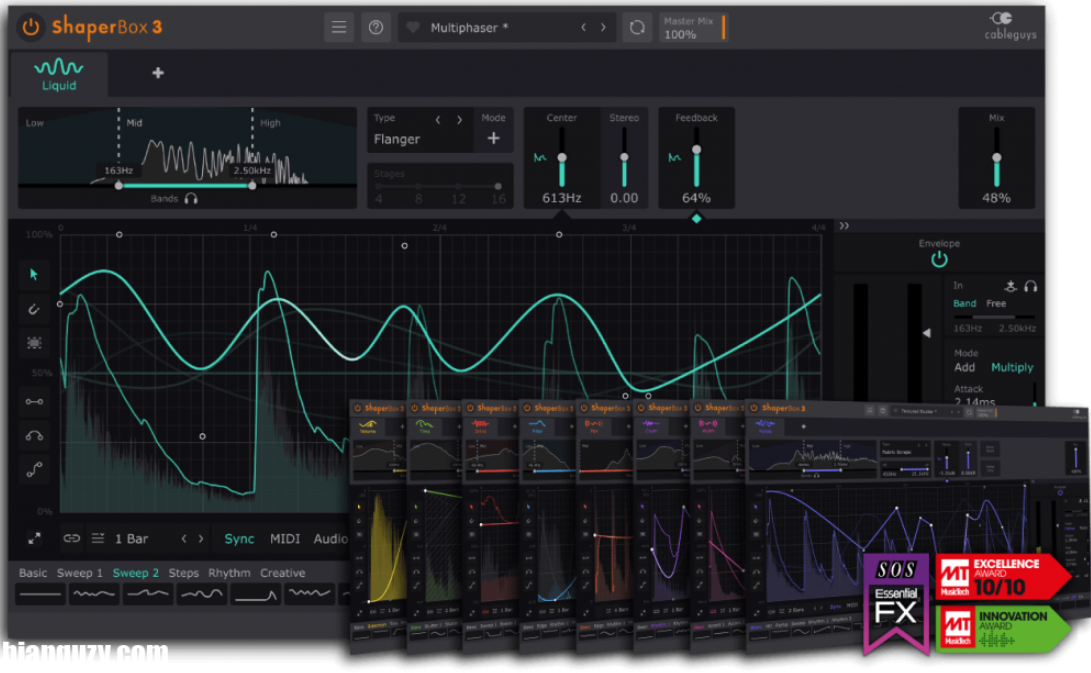Switch trigger mode to Audio
The width and height of the screenshot is (1091, 673).
[330, 539]
